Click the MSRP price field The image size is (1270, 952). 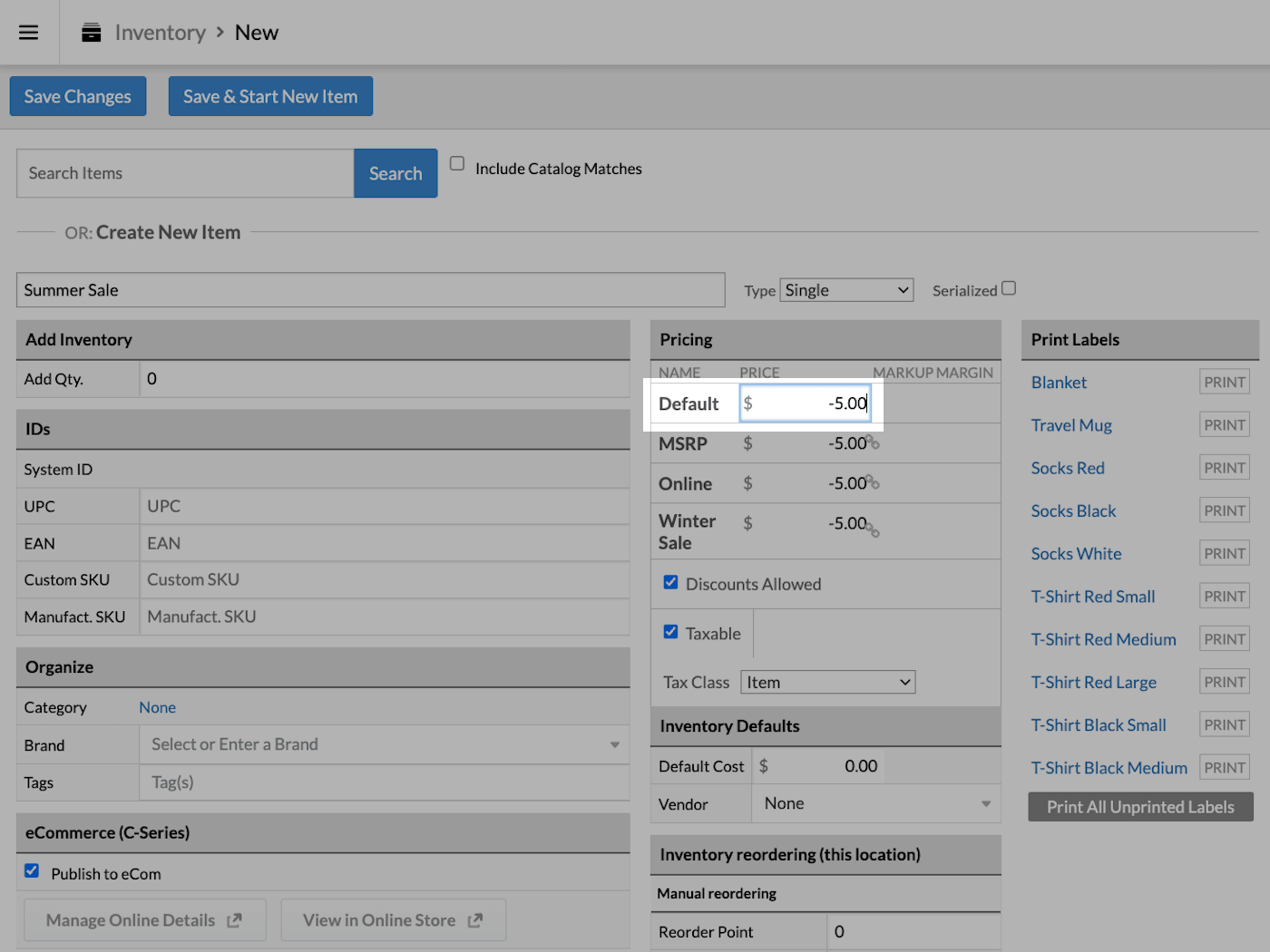point(804,443)
